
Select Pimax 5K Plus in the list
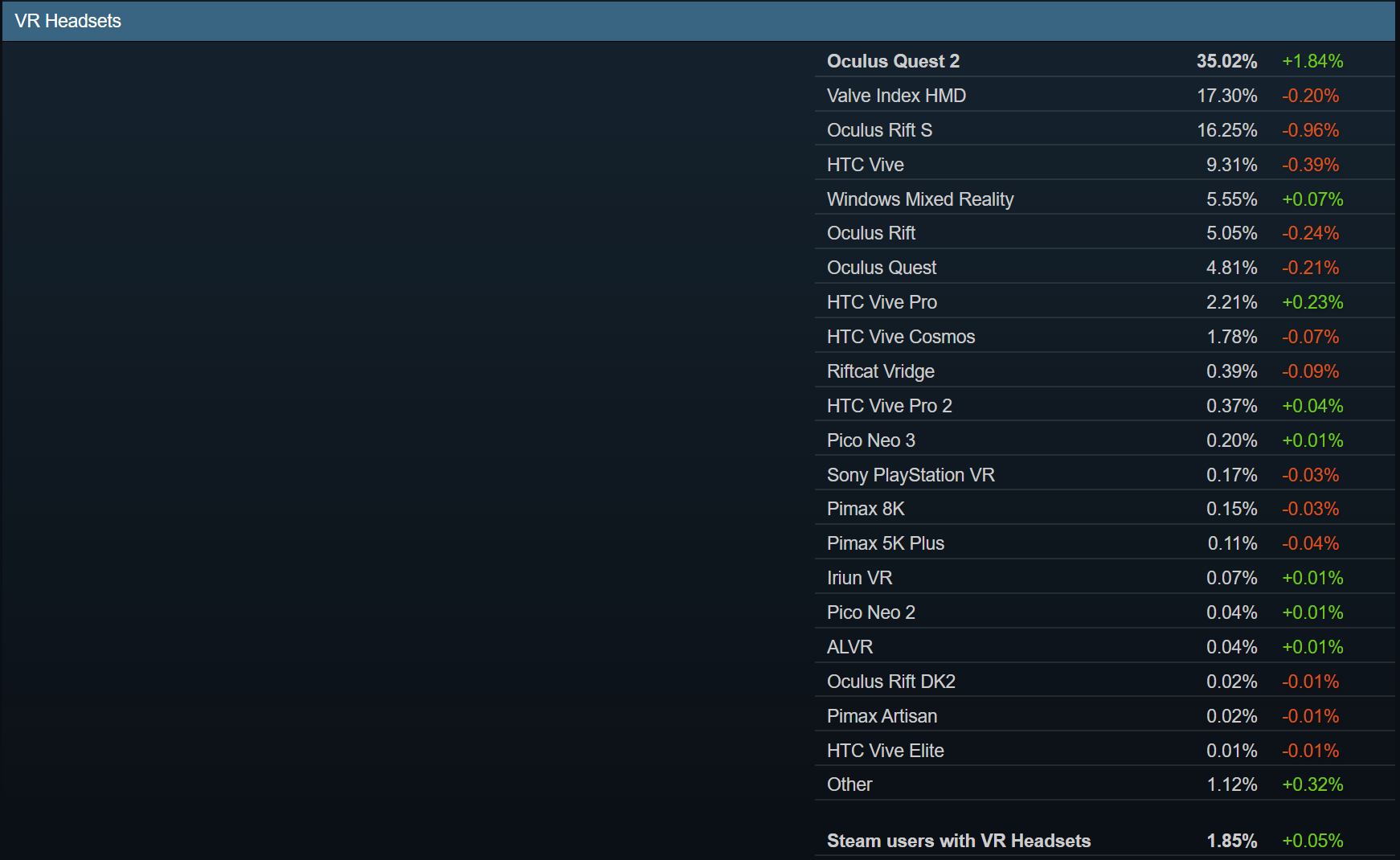coord(886,543)
